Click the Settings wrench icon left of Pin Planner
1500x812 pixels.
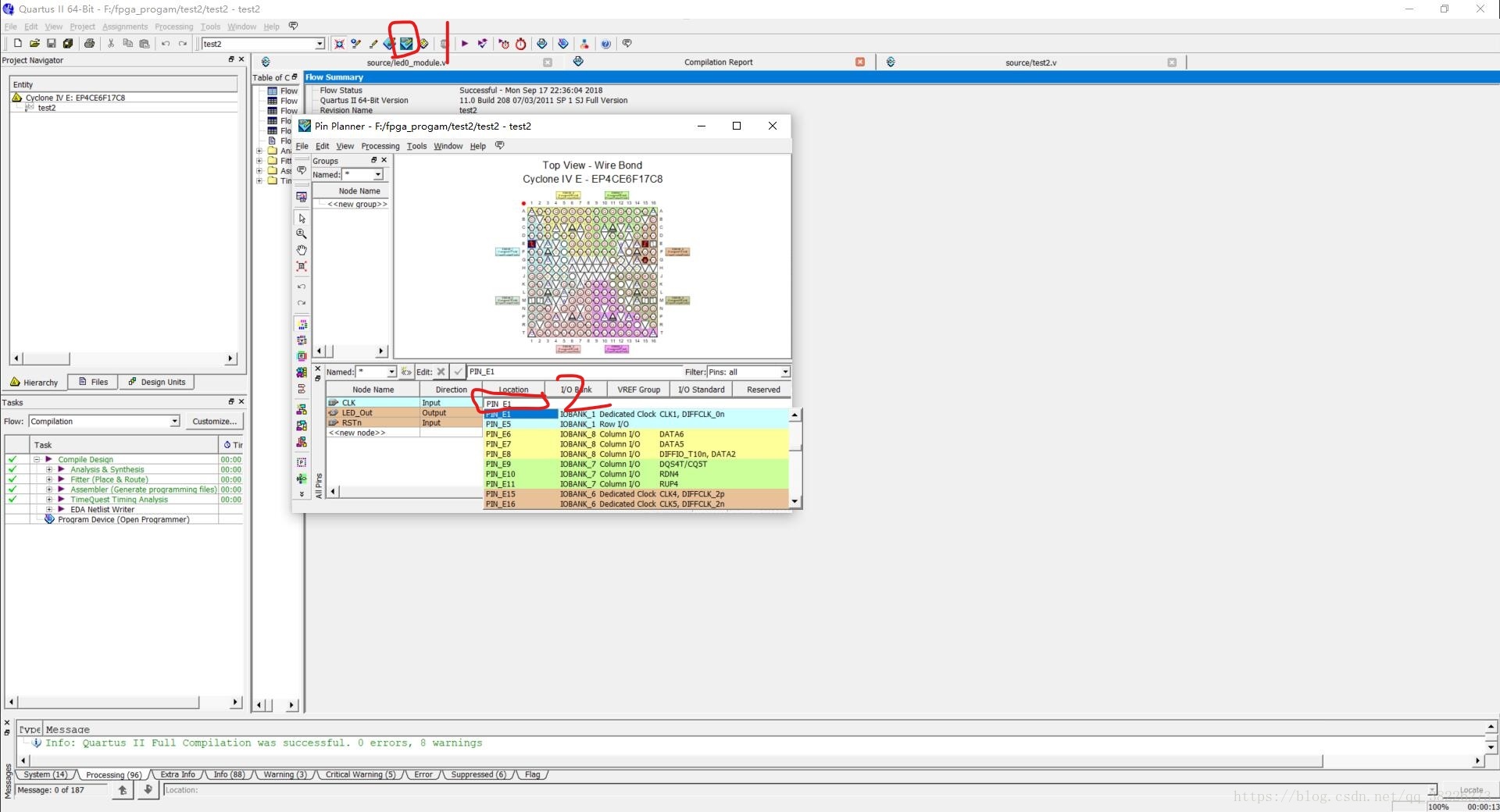pos(388,44)
